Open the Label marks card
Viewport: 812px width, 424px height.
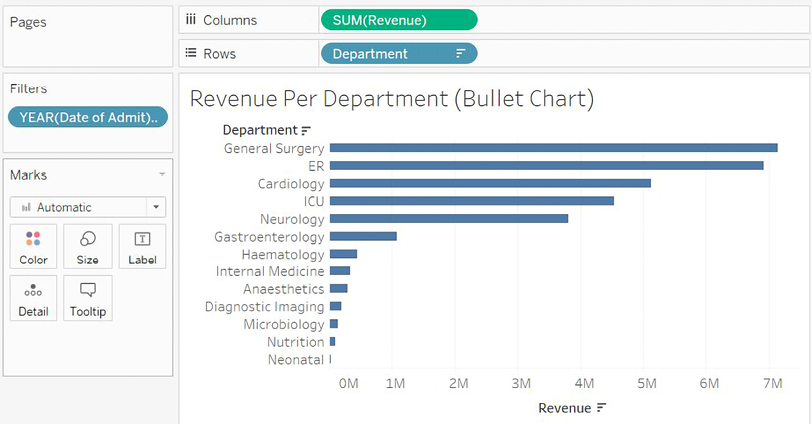click(142, 246)
